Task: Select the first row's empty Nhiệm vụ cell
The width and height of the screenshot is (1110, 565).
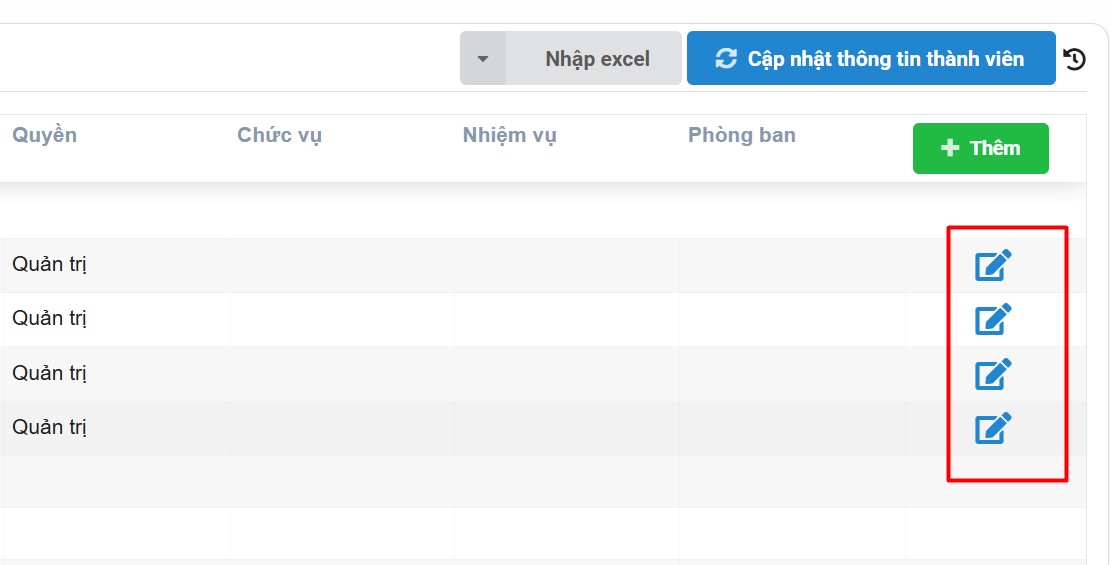Action: 567,265
